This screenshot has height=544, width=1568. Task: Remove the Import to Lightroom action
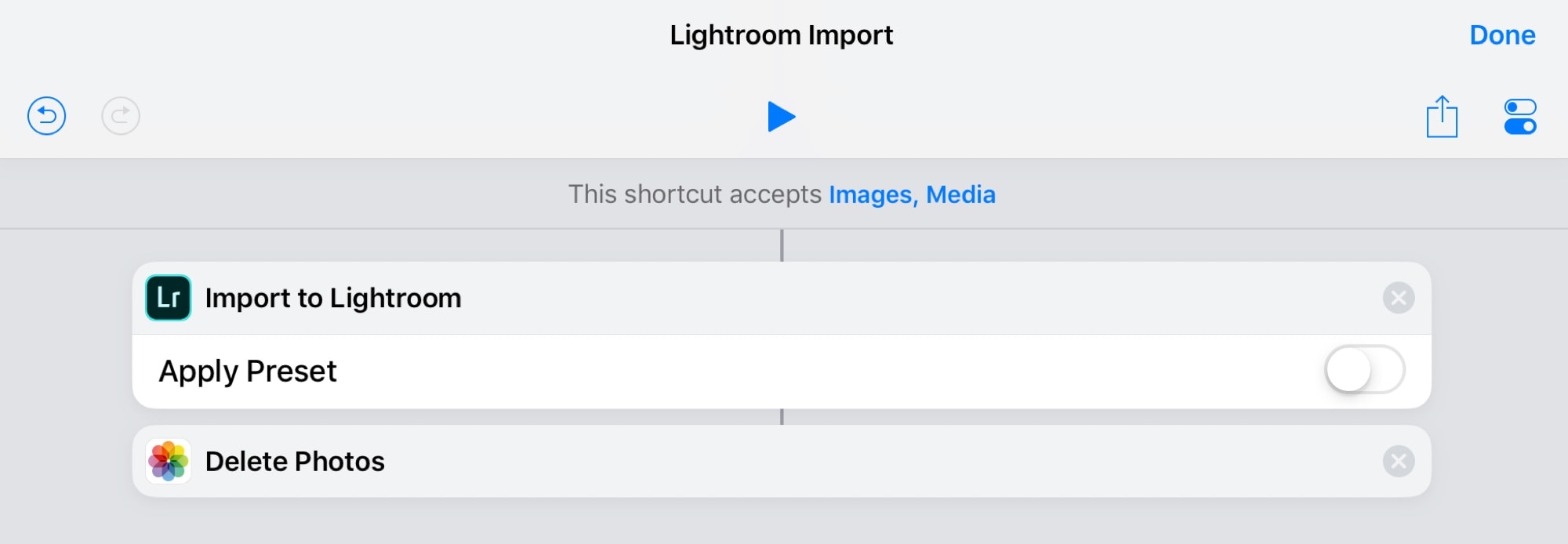pos(1400,298)
